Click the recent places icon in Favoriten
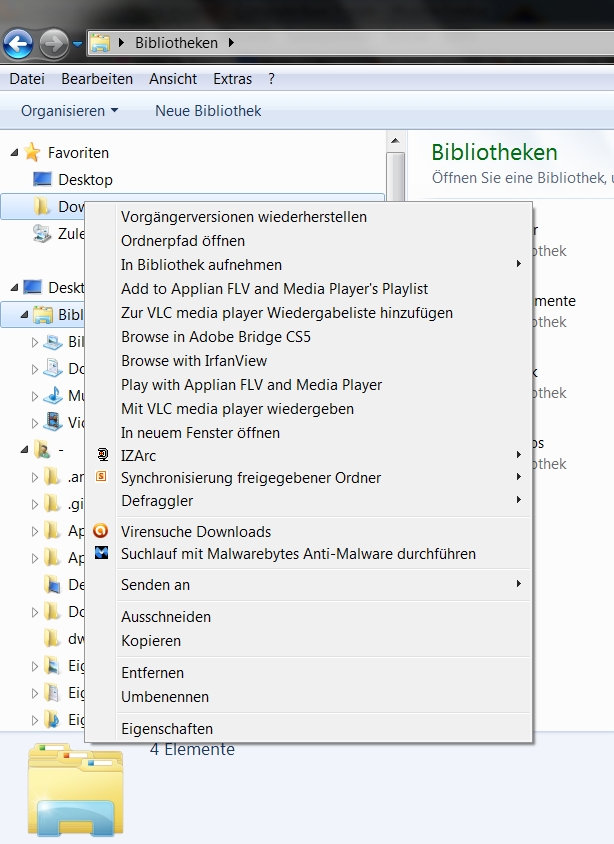Image resolution: width=614 pixels, height=844 pixels. 42,233
